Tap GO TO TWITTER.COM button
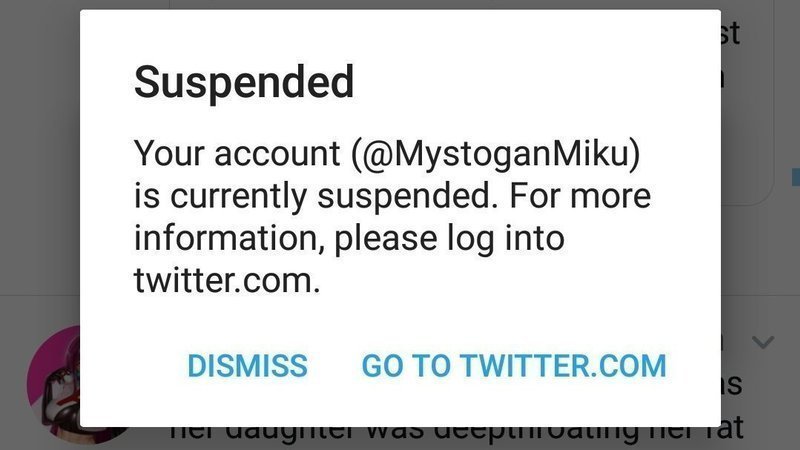The width and height of the screenshot is (800, 450). [x=514, y=366]
